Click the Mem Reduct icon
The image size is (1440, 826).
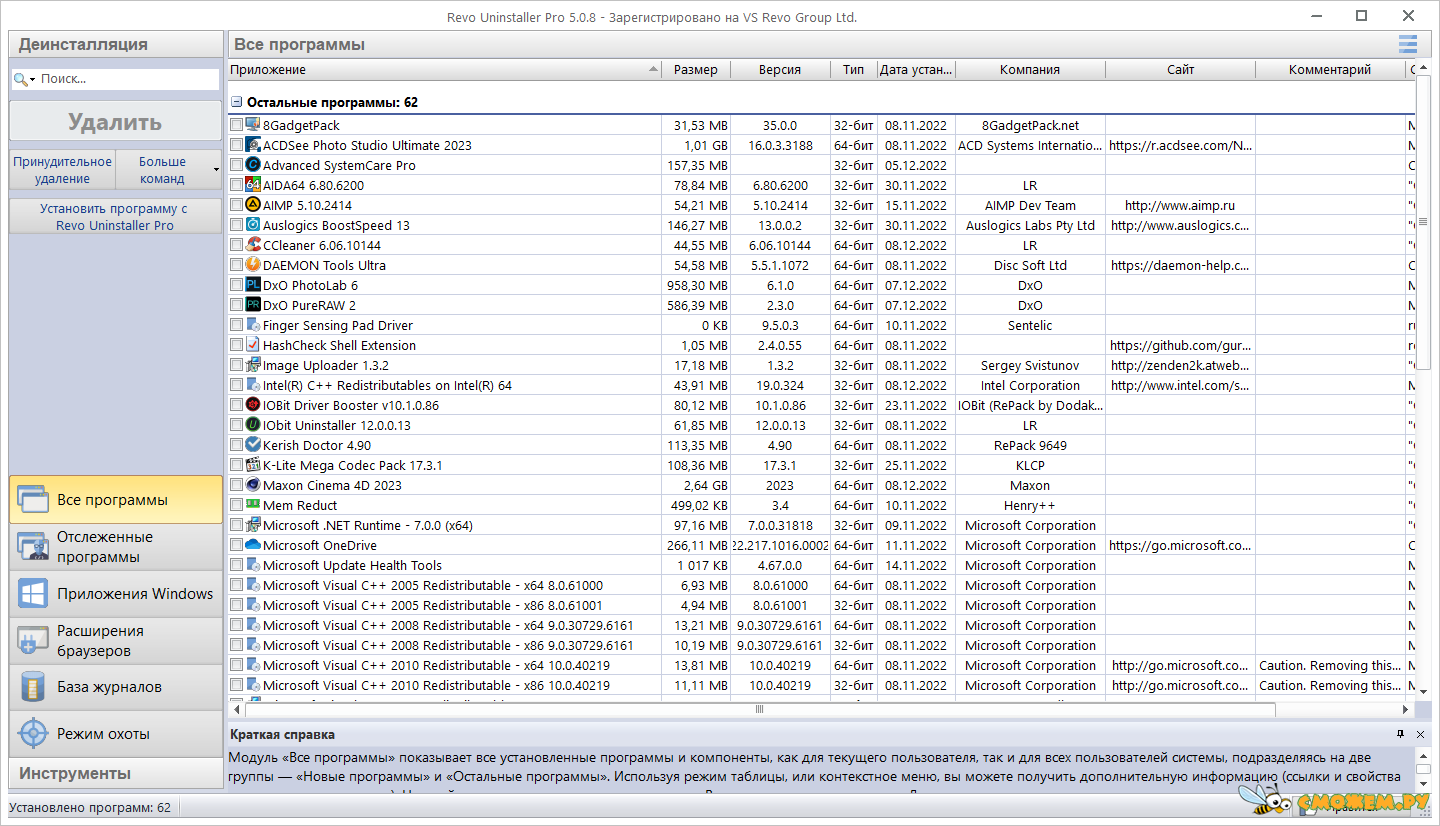click(253, 505)
